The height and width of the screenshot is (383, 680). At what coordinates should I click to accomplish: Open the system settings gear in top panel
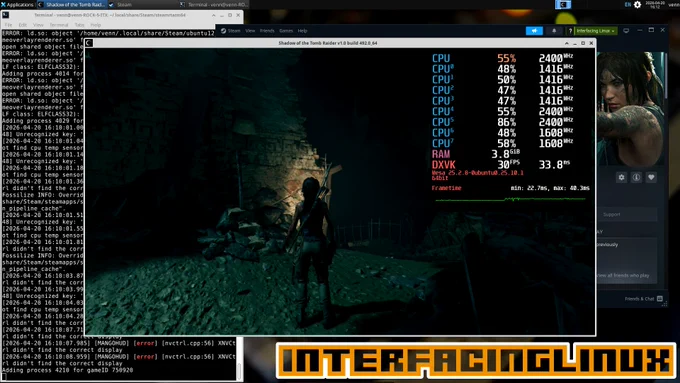coord(637,4)
